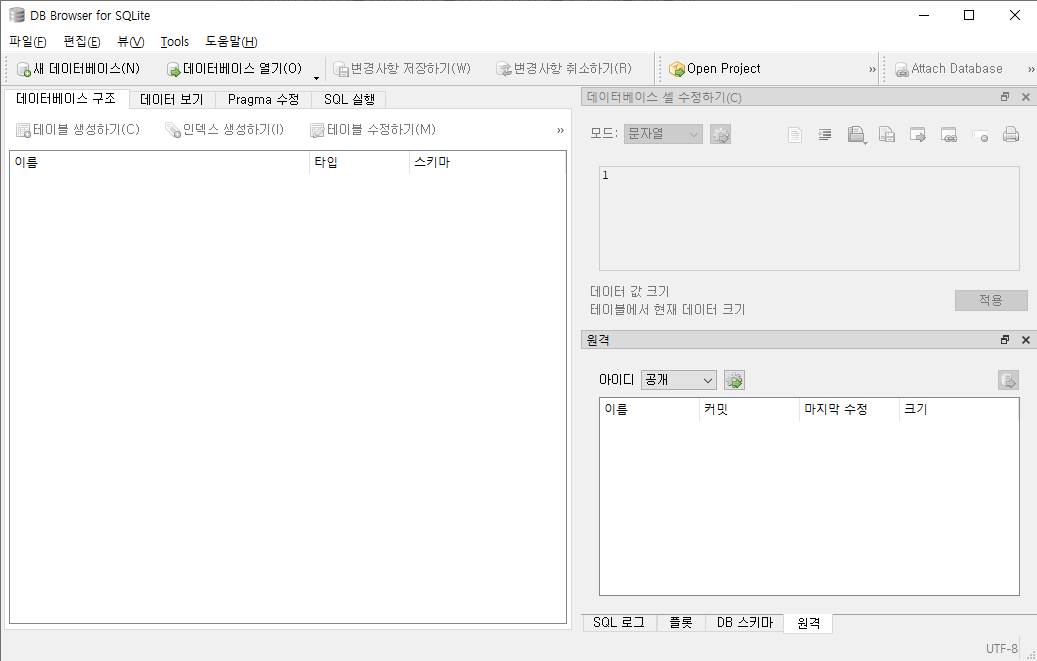Float the 데이터베이스 셀 수정하기 panel
Viewport: 1037px width, 661px height.
[x=1005, y=97]
